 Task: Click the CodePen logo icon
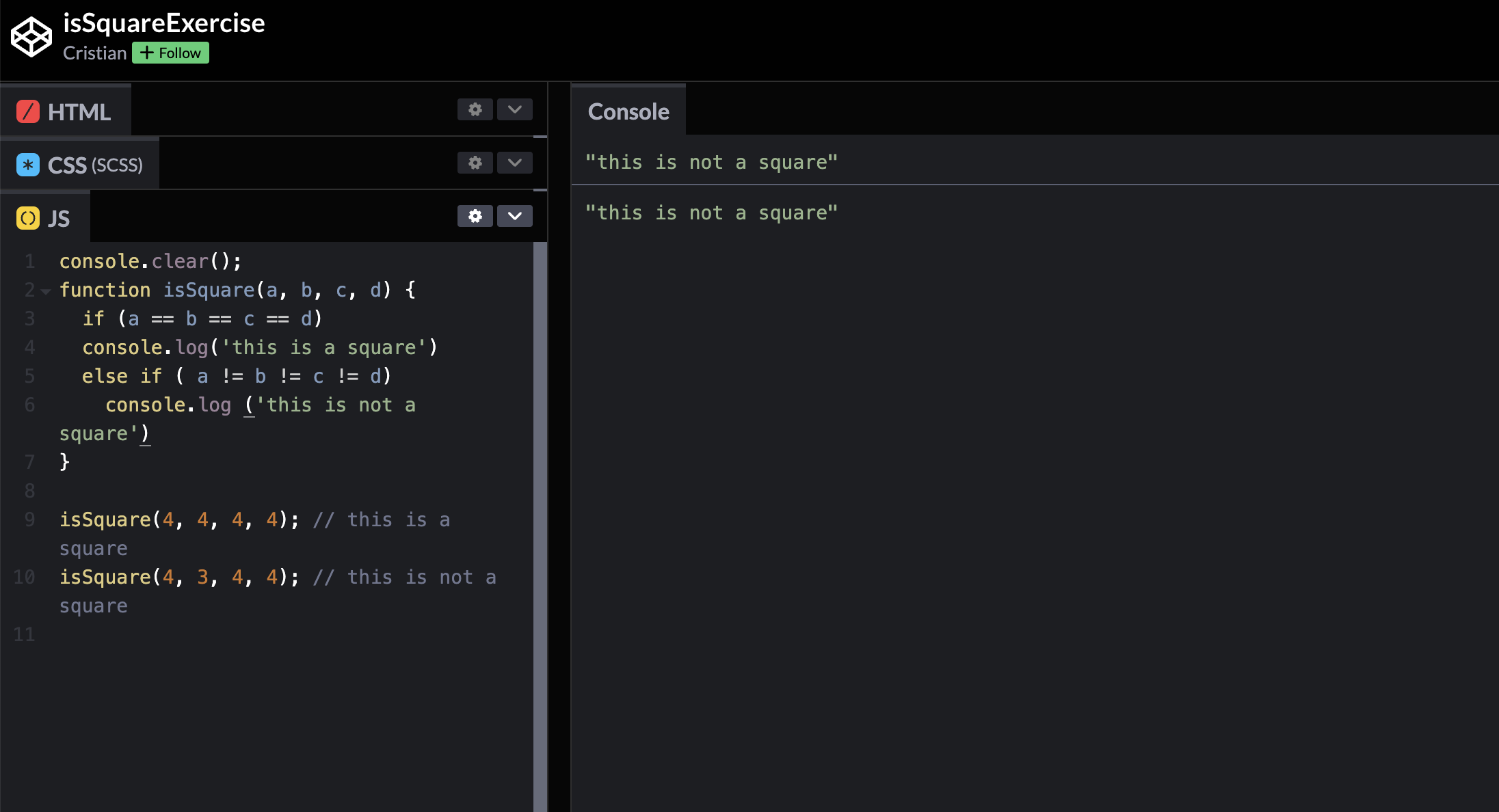click(x=30, y=36)
